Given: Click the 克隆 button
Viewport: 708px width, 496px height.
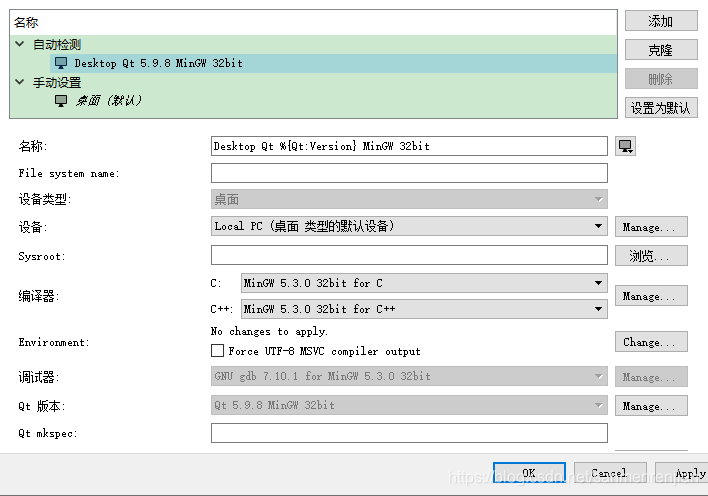Looking at the screenshot, I should pos(661,50).
